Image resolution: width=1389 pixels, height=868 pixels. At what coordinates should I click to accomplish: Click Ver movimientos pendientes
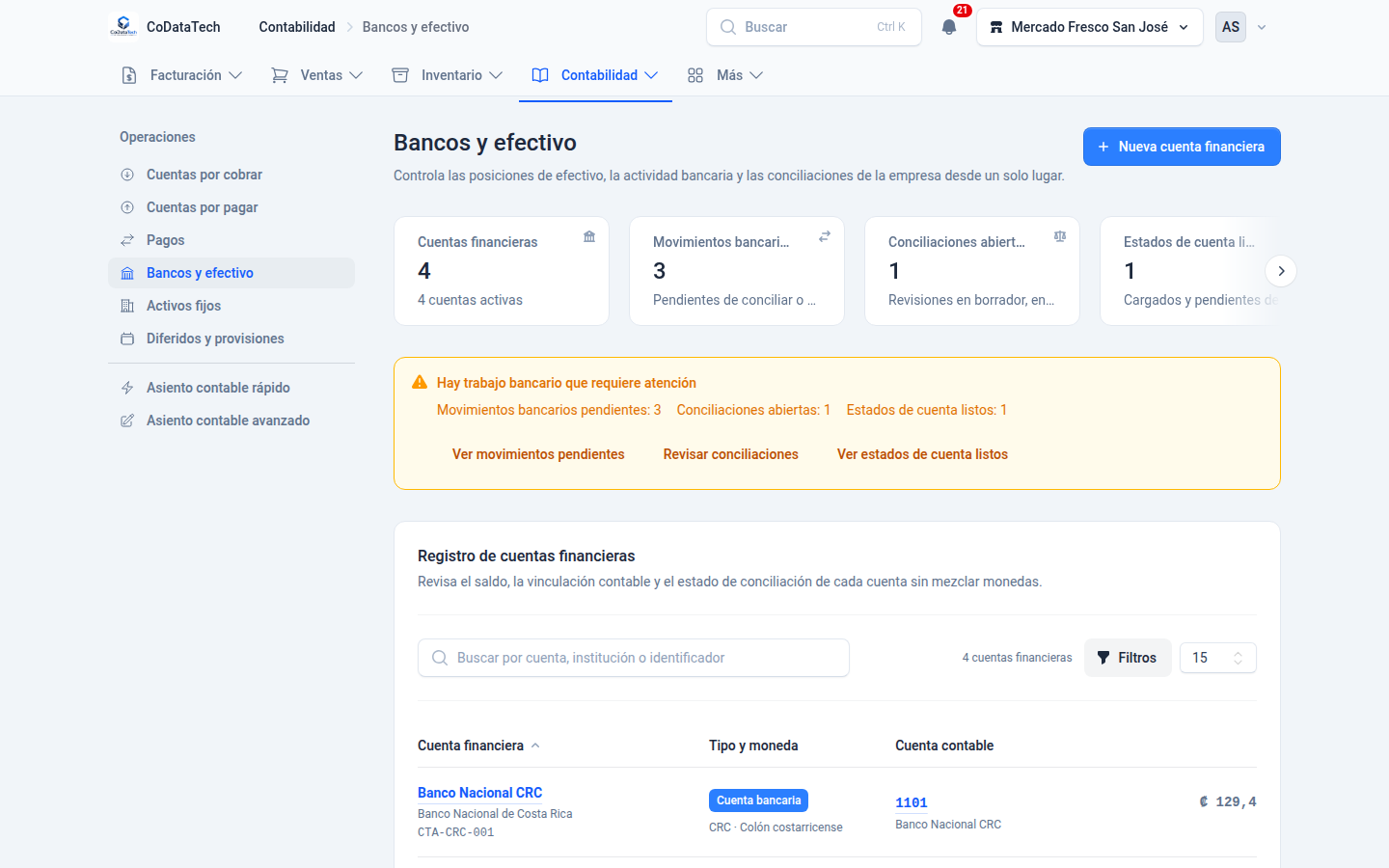pyautogui.click(x=538, y=454)
